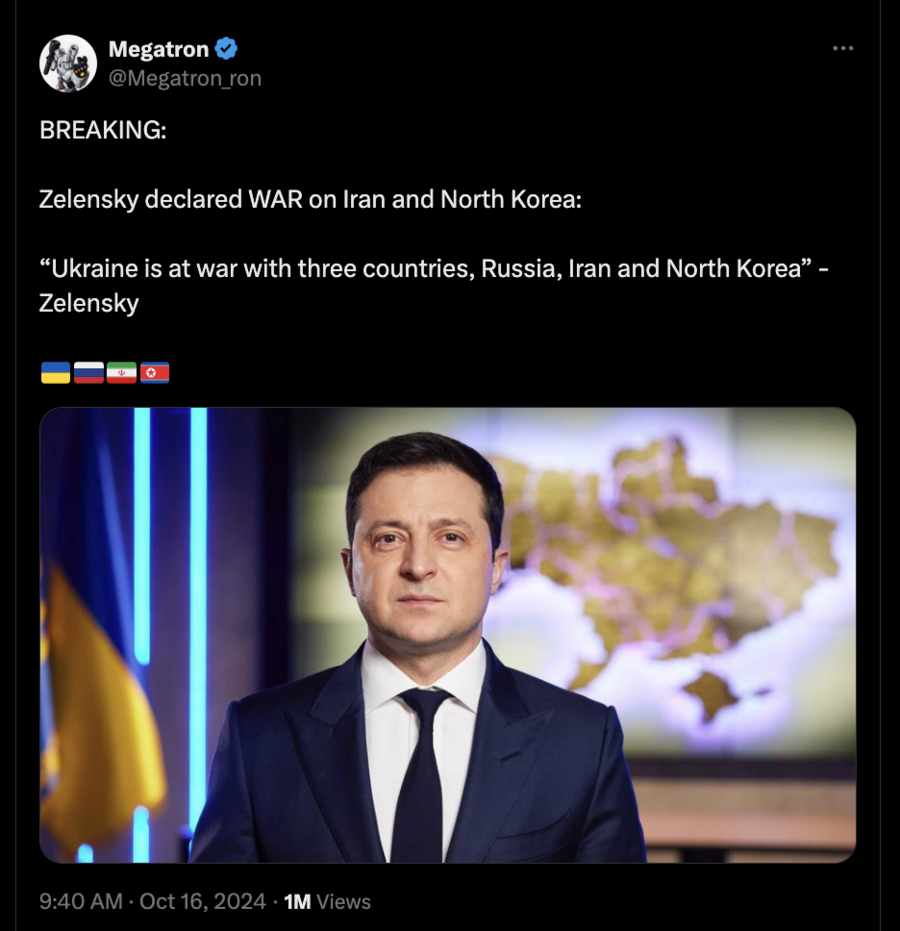
Task: Click the Oct 16, 2024 date
Action: coord(202,901)
